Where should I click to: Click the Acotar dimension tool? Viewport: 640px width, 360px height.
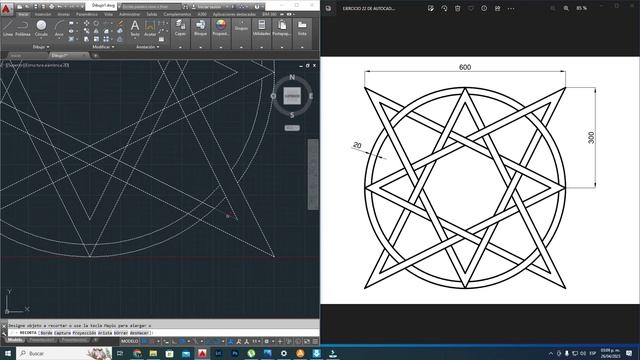click(150, 28)
